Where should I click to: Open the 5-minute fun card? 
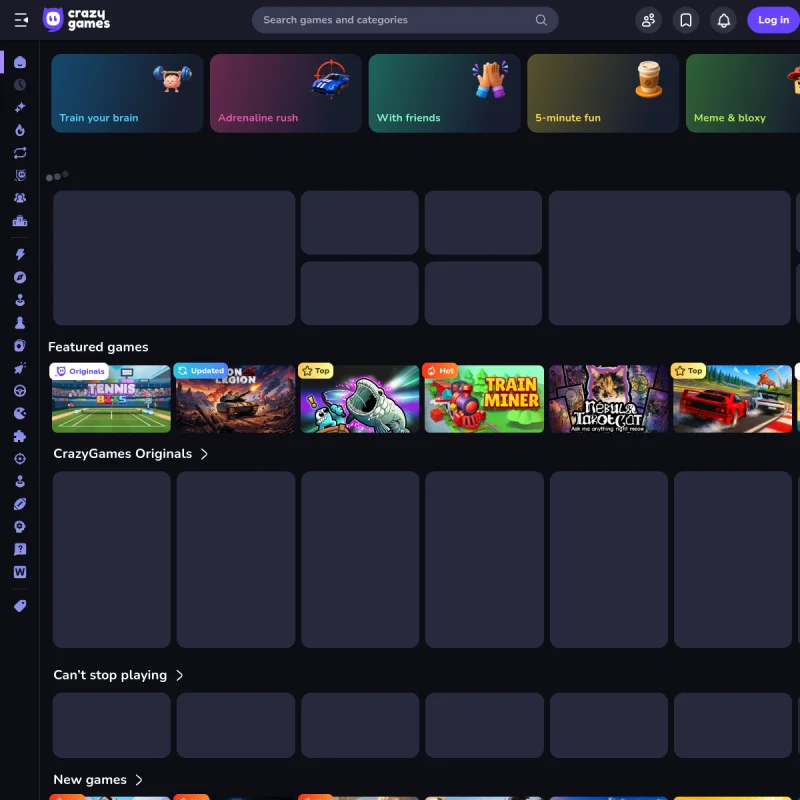pos(603,93)
